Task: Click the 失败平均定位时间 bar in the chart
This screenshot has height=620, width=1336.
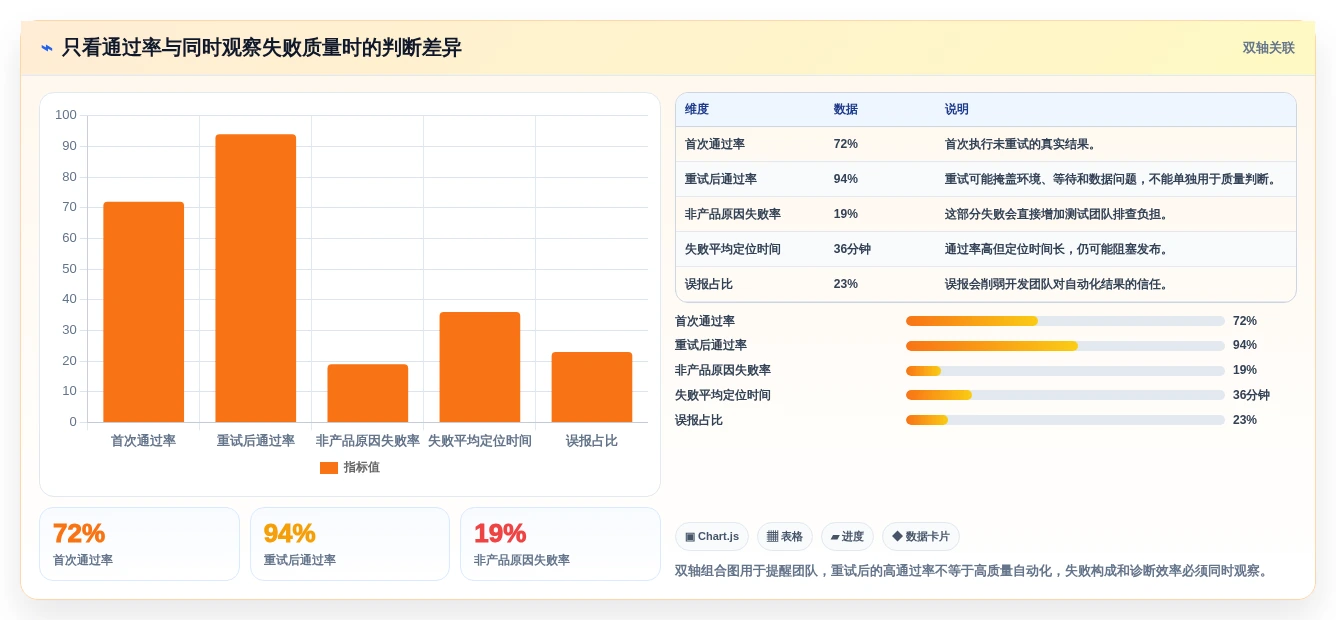Action: [x=480, y=367]
